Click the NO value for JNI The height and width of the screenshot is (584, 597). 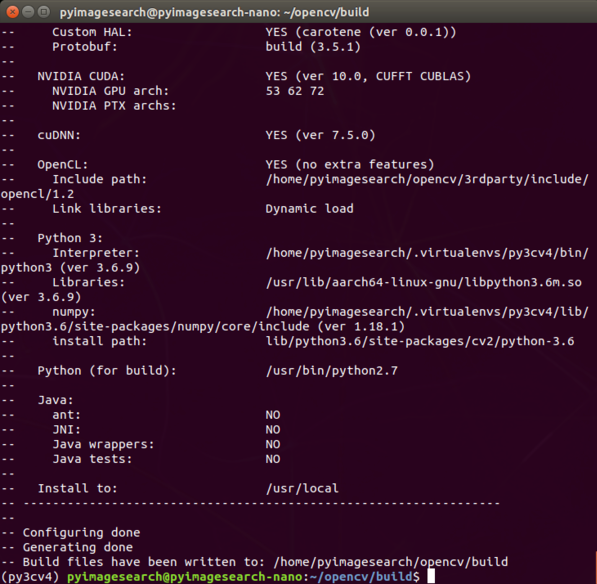pos(273,430)
